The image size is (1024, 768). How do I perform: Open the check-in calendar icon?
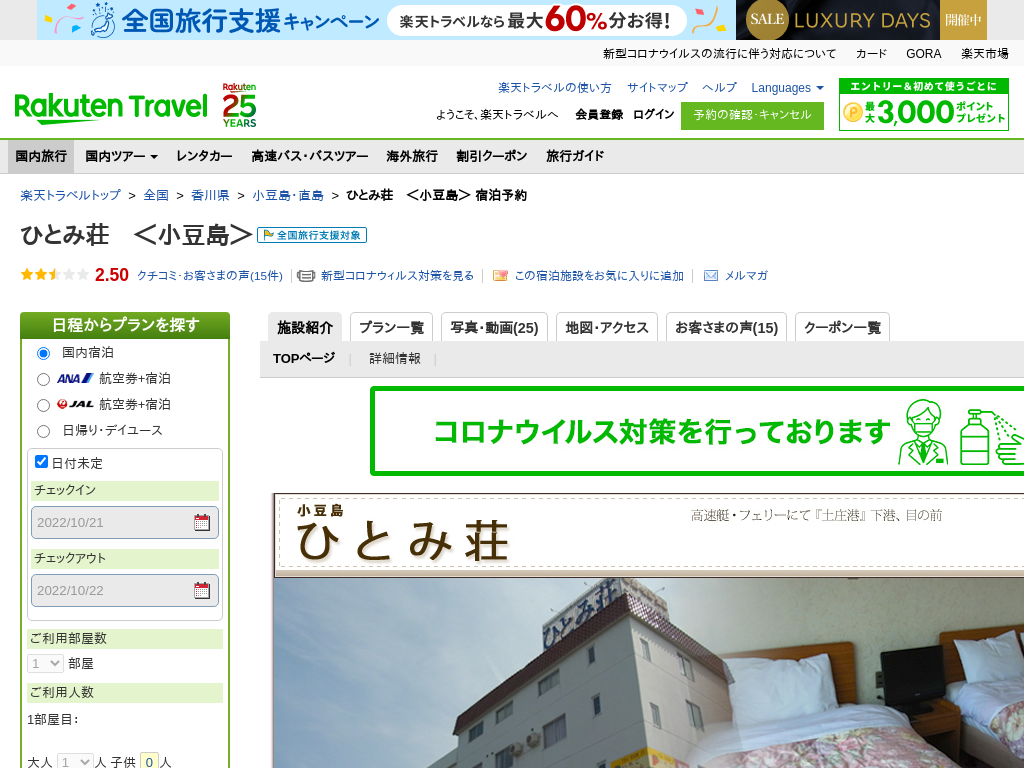(x=202, y=522)
